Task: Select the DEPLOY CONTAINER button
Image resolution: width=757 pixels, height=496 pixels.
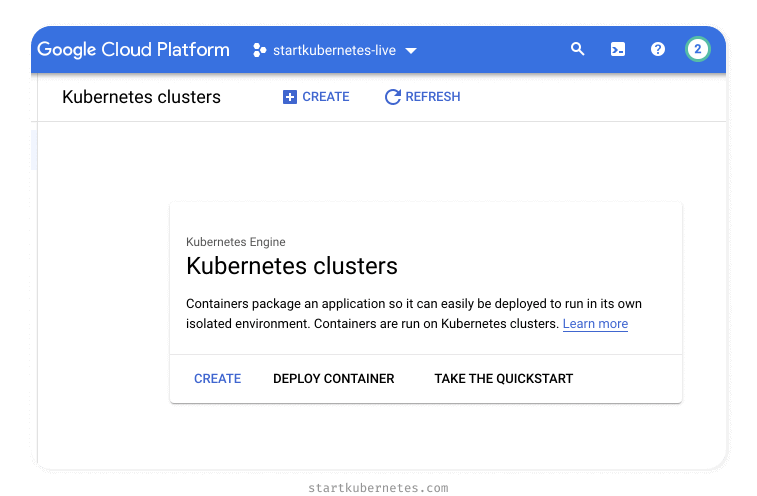Action: tap(333, 379)
